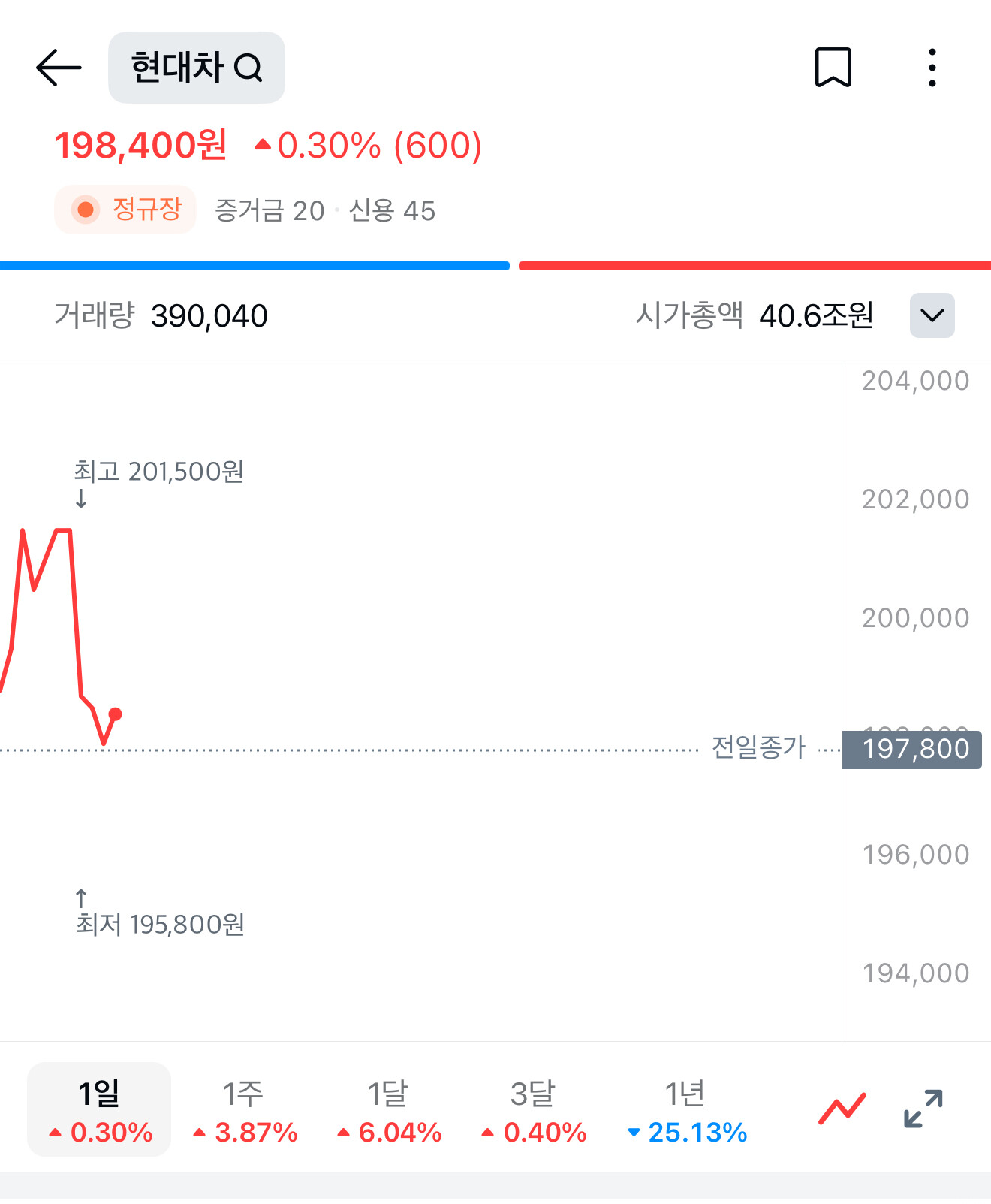Tap the 198,400원 current price
Viewport: 991px width, 1204px height.
[x=140, y=146]
